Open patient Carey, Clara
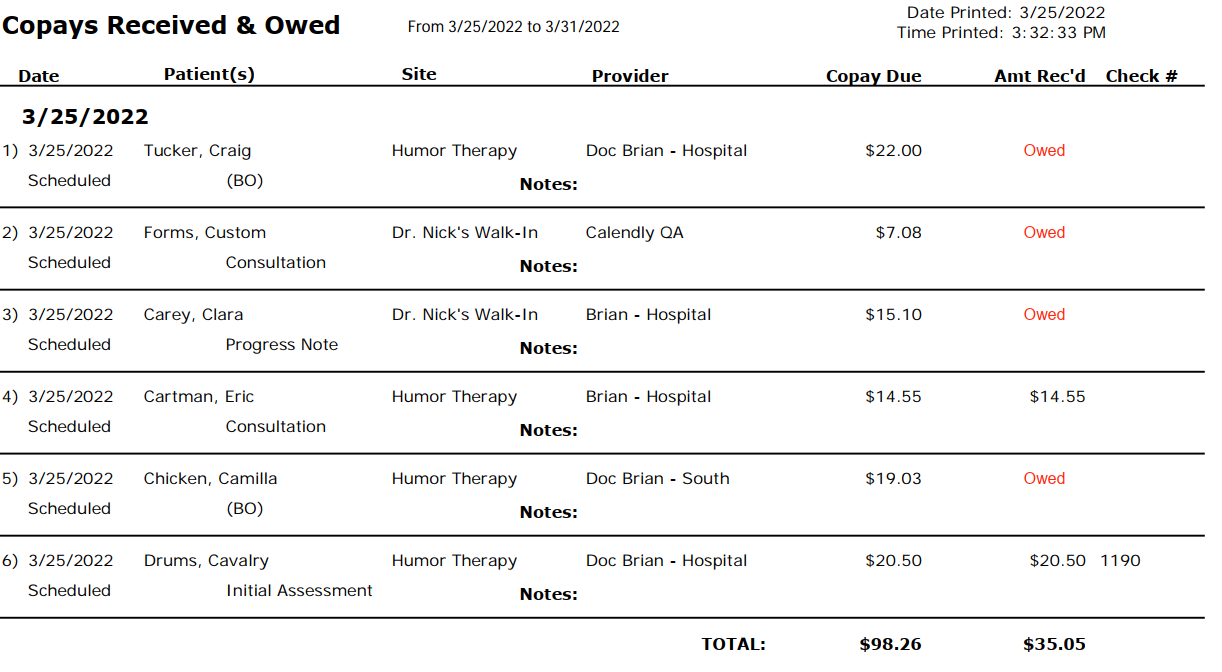This screenshot has width=1222, height=672. coord(193,315)
